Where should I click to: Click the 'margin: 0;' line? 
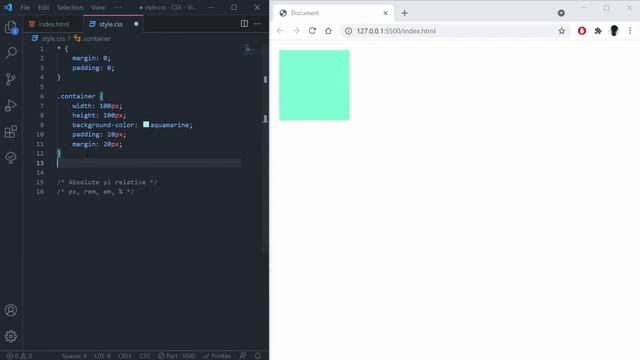click(91, 58)
